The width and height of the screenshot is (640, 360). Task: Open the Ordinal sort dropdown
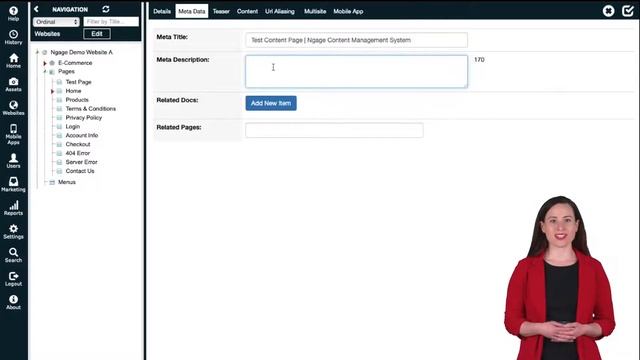[x=56, y=22]
